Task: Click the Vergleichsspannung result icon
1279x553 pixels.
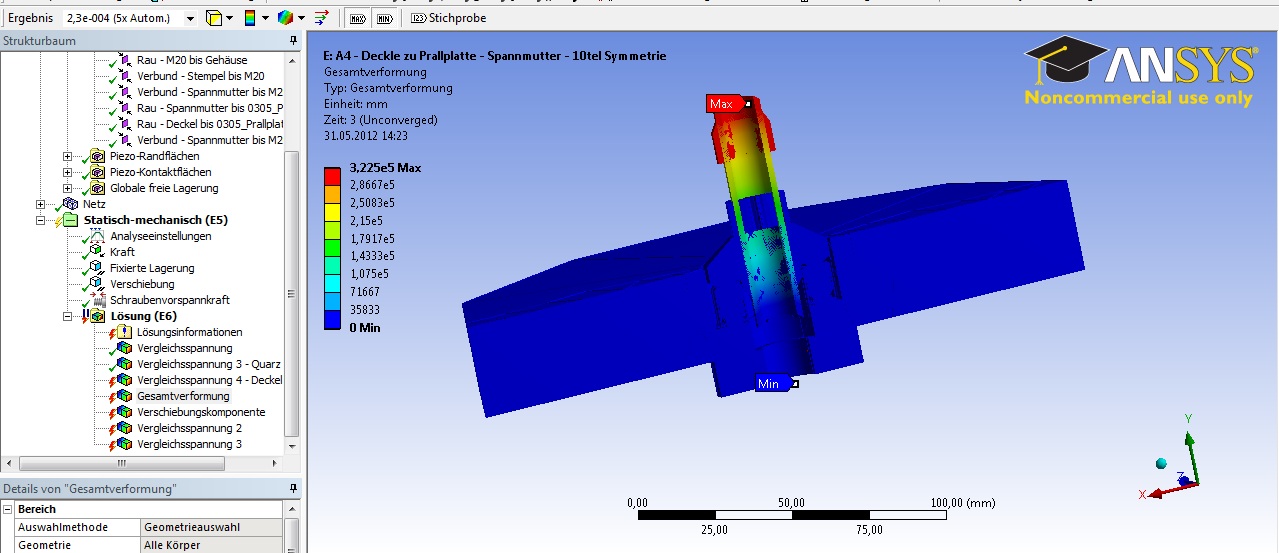Action: point(124,348)
